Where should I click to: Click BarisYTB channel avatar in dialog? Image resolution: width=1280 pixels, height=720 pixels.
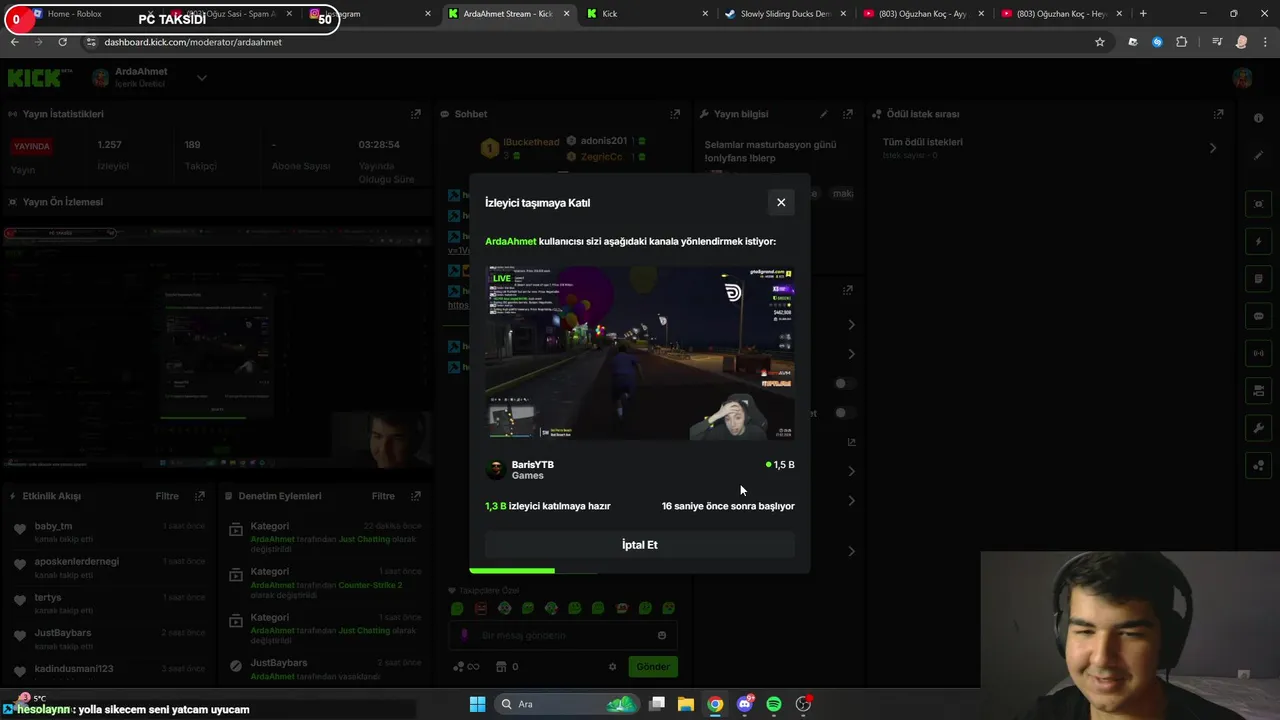[x=495, y=470]
